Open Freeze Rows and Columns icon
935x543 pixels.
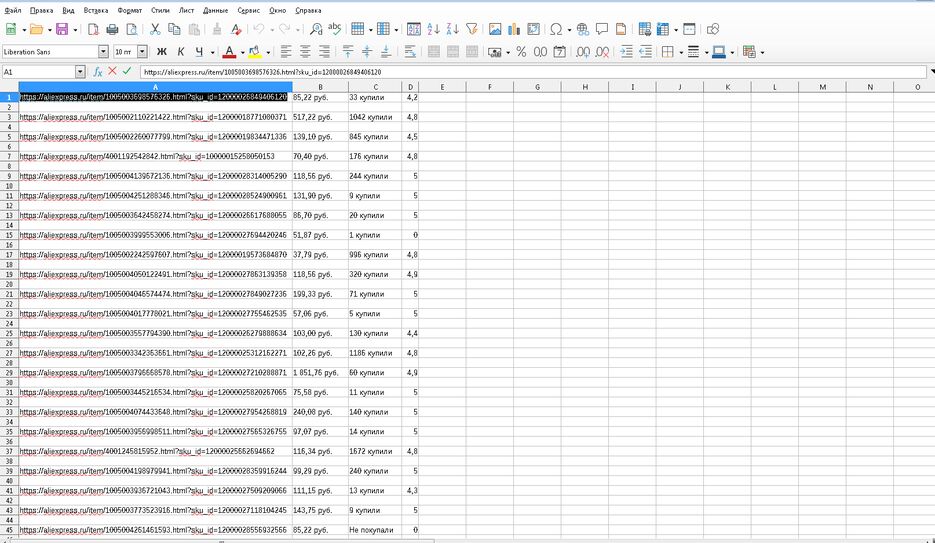pyautogui.click(x=663, y=29)
